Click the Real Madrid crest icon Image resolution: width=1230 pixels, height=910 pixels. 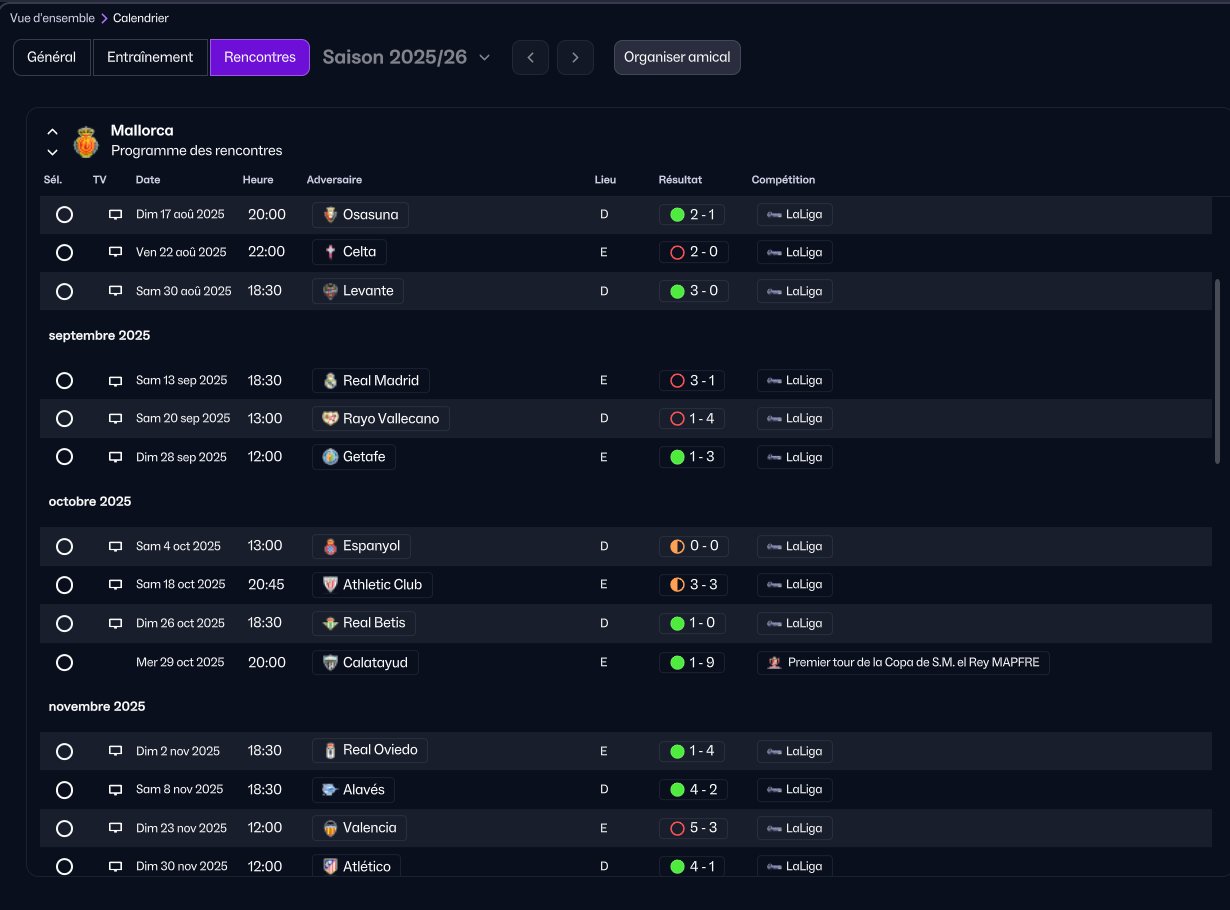(x=330, y=380)
